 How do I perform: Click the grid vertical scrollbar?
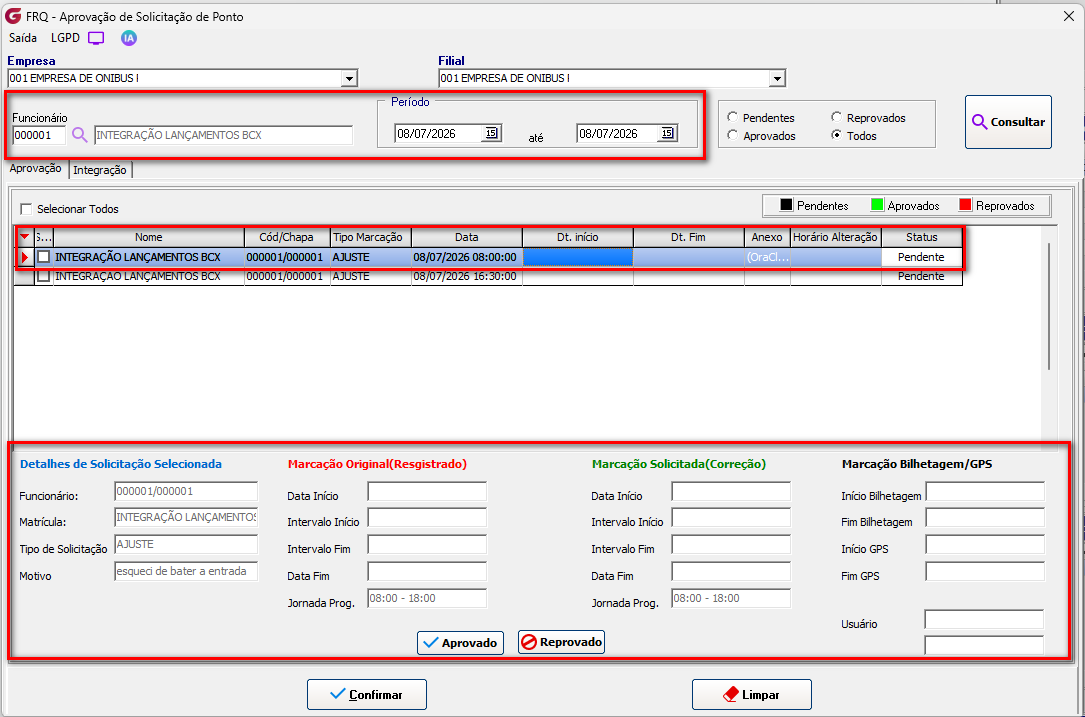(1049, 305)
